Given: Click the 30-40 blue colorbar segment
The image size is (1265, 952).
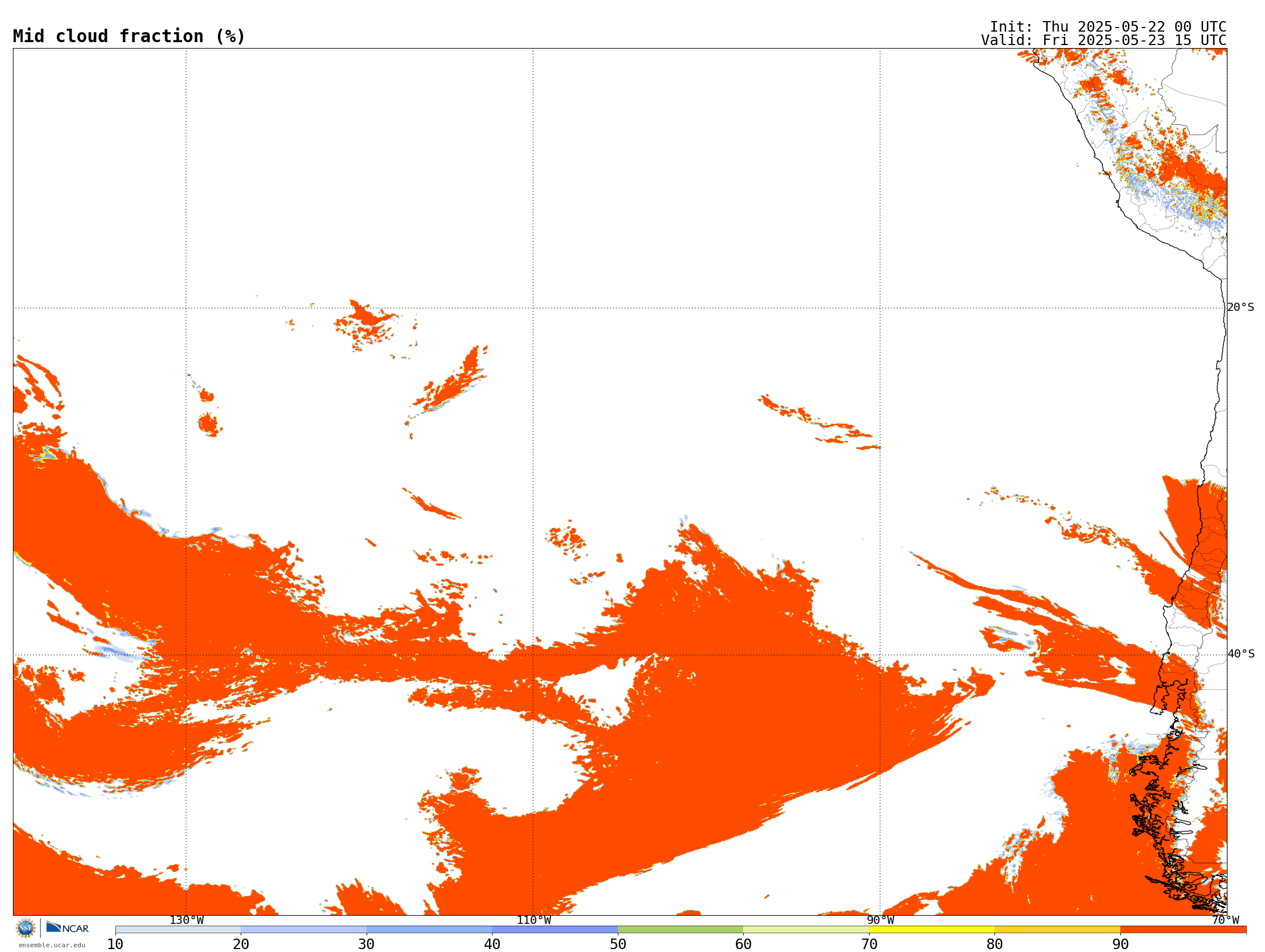Looking at the screenshot, I should point(429,930).
